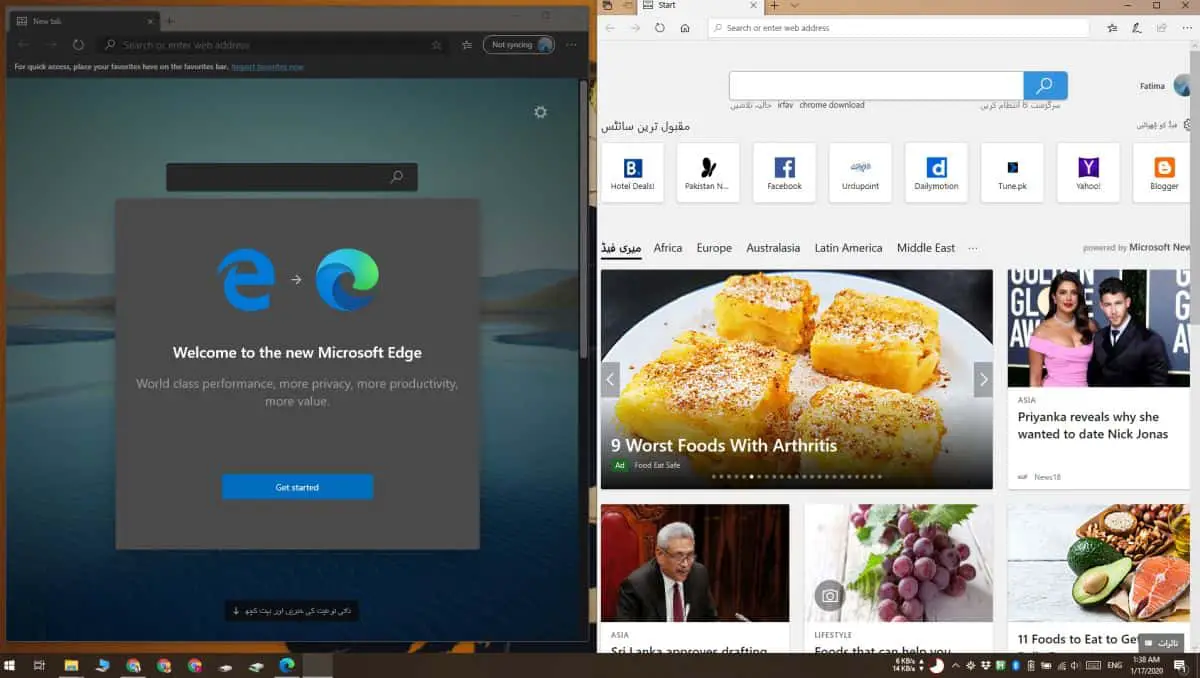Viewport: 1200px width, 678px height.
Task: Add a new tab in new Edge window
Action: pos(170,21)
